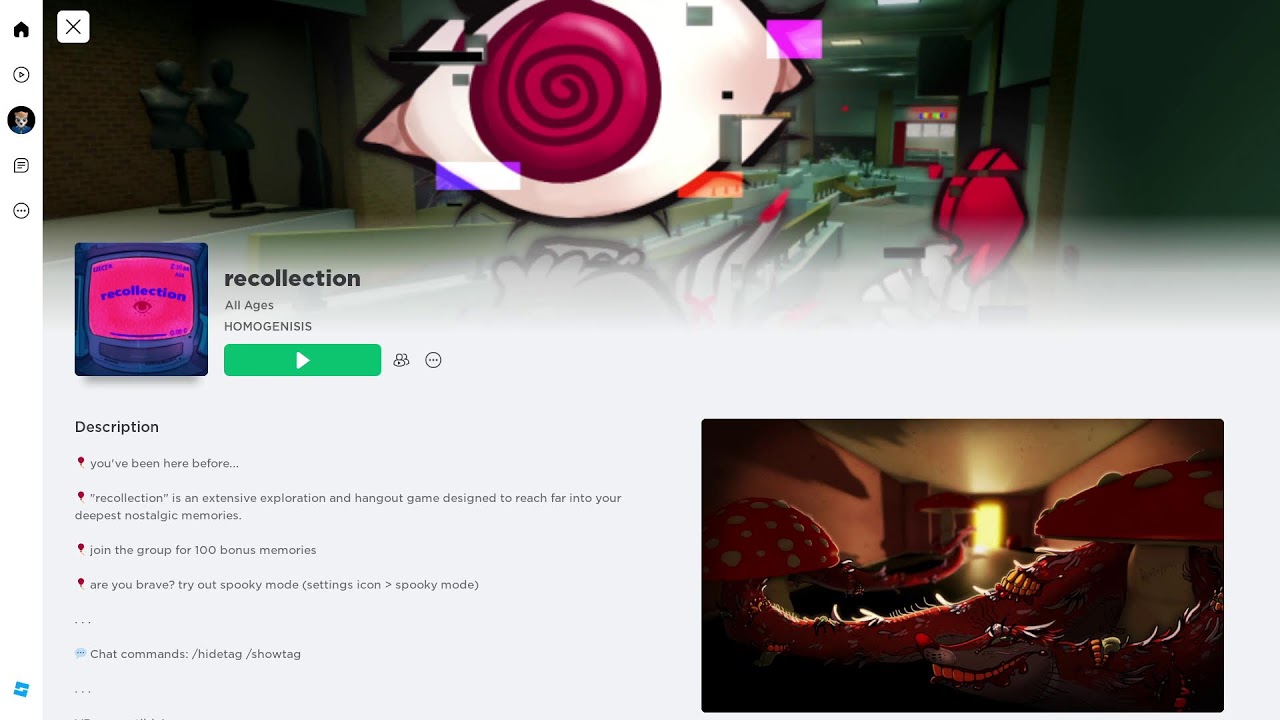1280x720 pixels.
Task: Click the All Ages rating label
Action: click(x=249, y=306)
